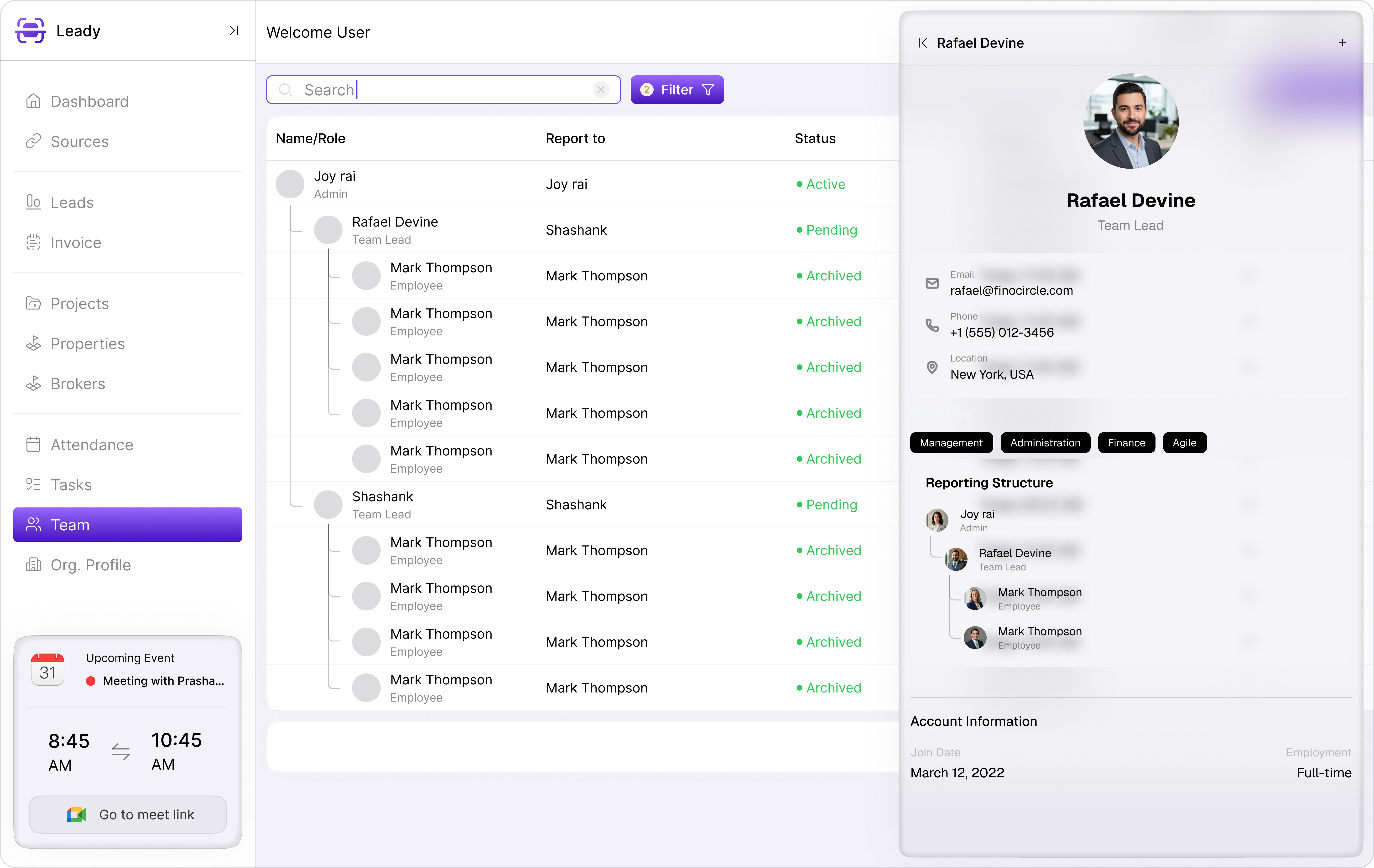Click the Projects folder icon
The width and height of the screenshot is (1374, 868).
coord(34,303)
